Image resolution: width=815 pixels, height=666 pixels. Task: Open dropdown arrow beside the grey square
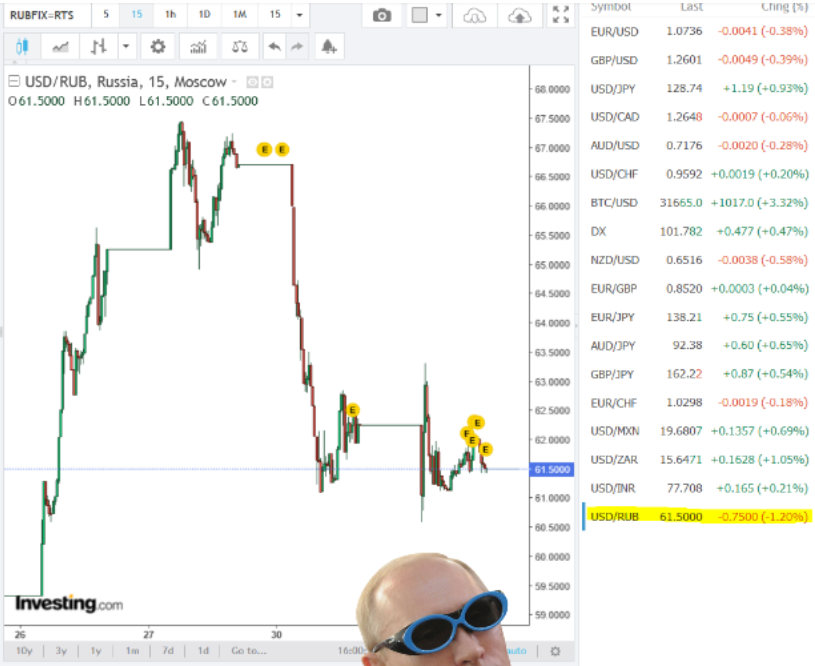point(439,16)
